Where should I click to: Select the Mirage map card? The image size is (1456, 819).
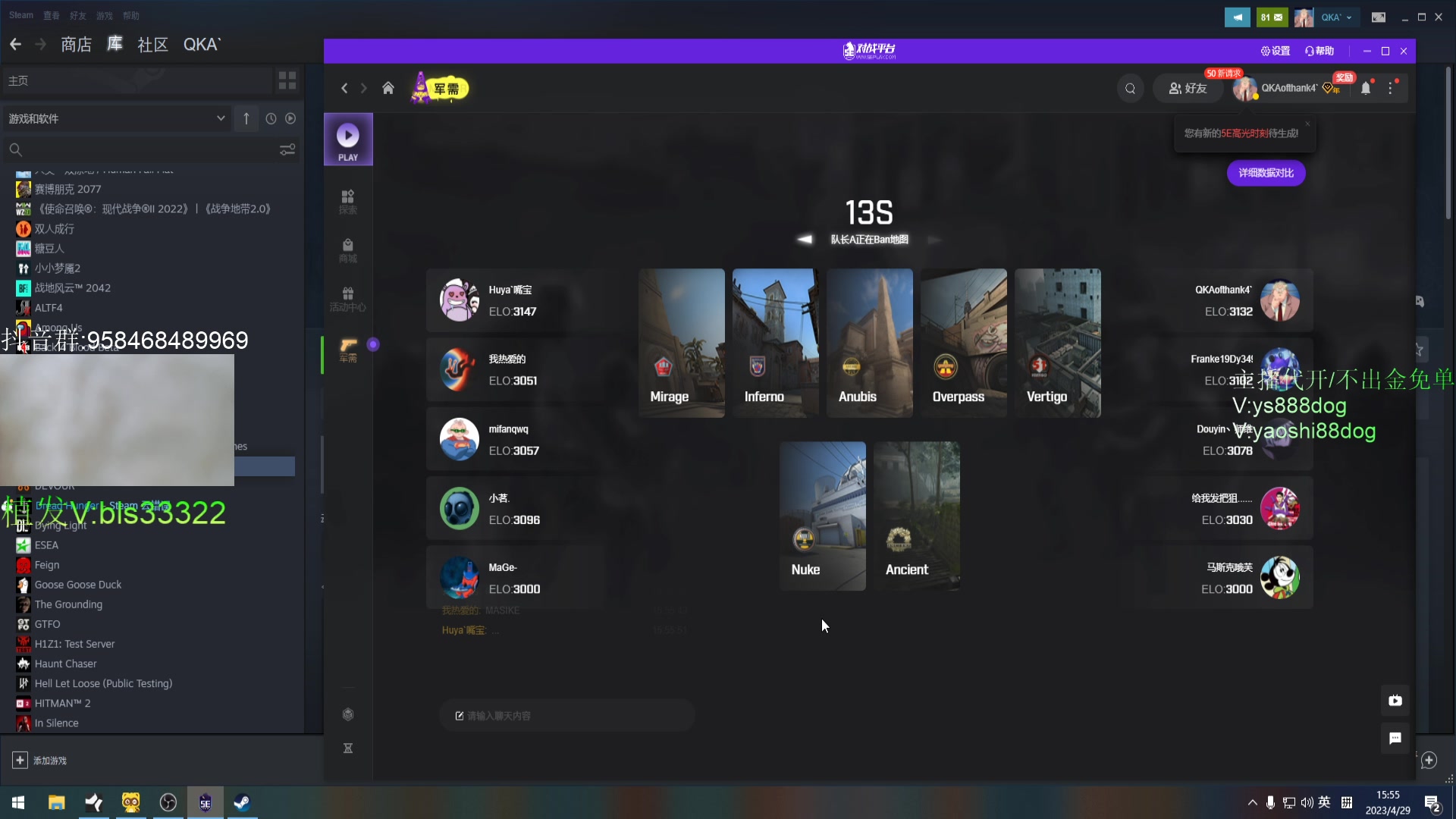pyautogui.click(x=681, y=342)
